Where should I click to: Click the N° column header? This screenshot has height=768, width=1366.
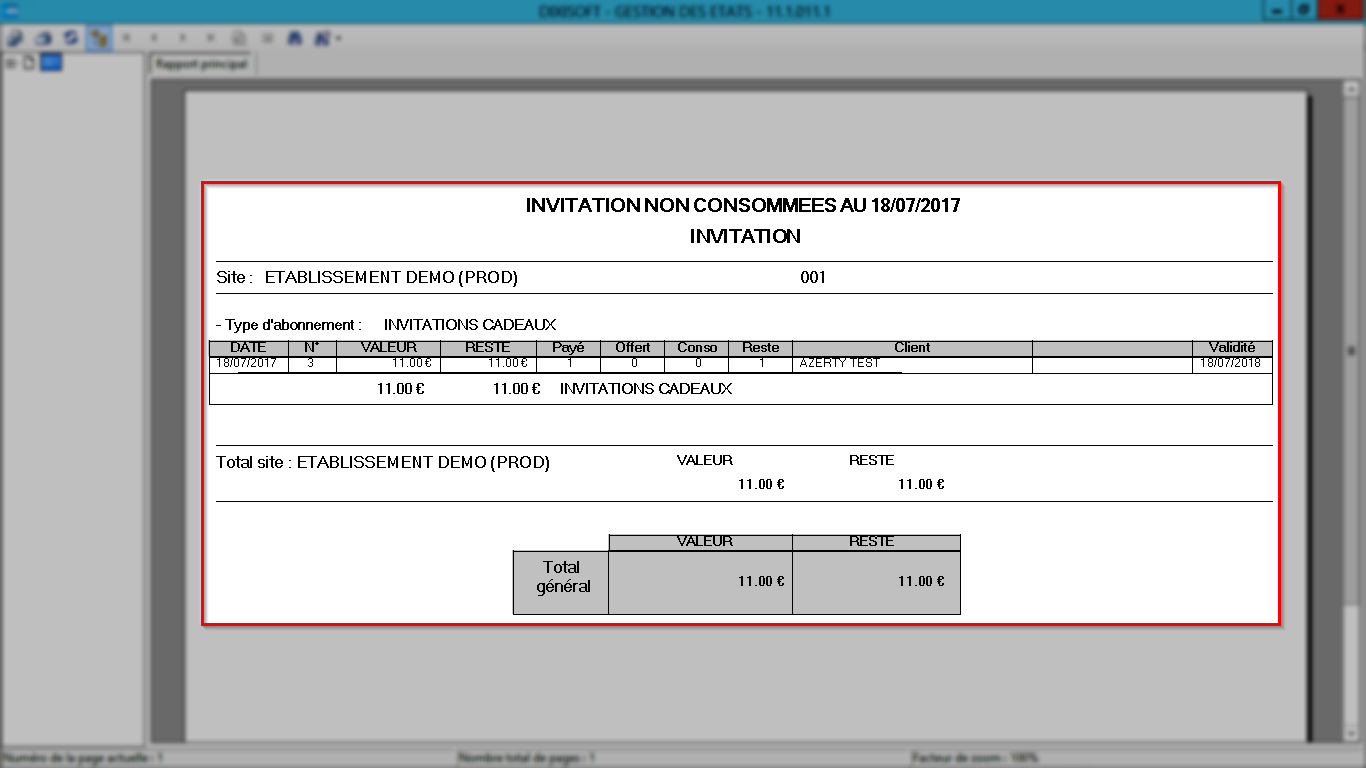click(312, 348)
